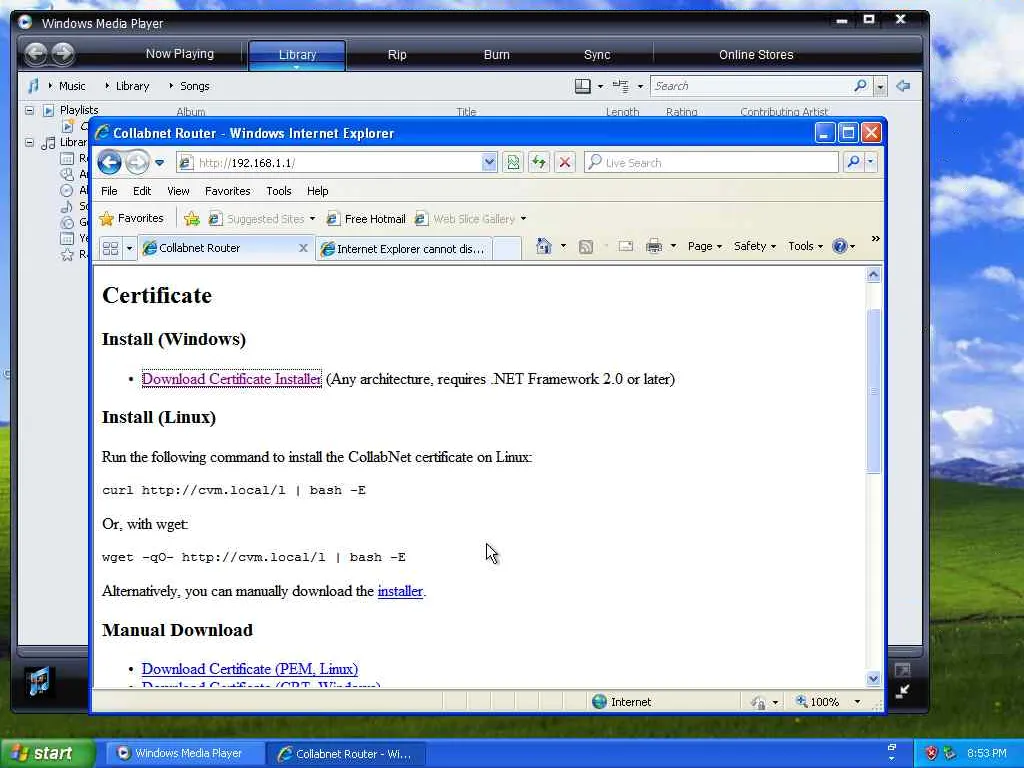
Task: Open the File menu
Action: click(109, 191)
